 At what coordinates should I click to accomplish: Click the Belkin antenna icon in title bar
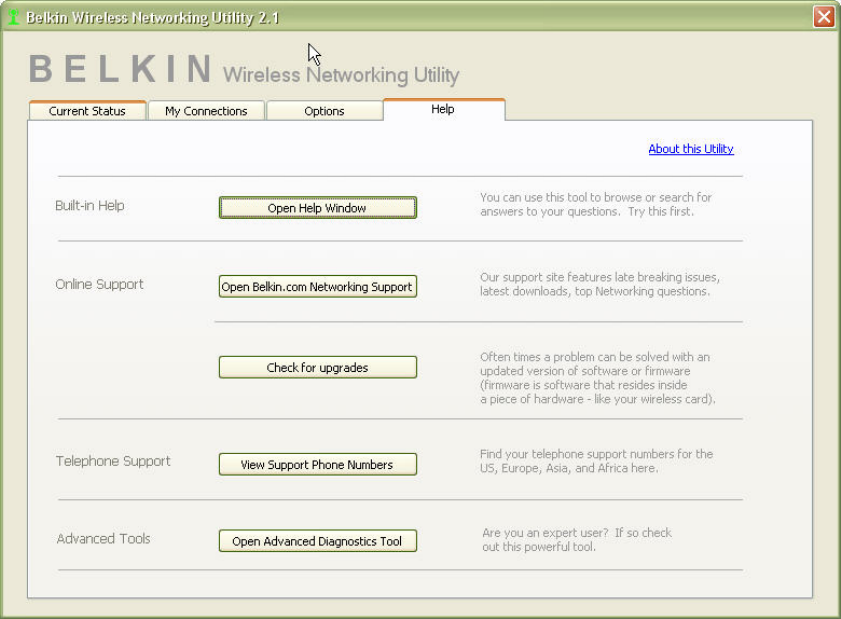click(x=13, y=17)
